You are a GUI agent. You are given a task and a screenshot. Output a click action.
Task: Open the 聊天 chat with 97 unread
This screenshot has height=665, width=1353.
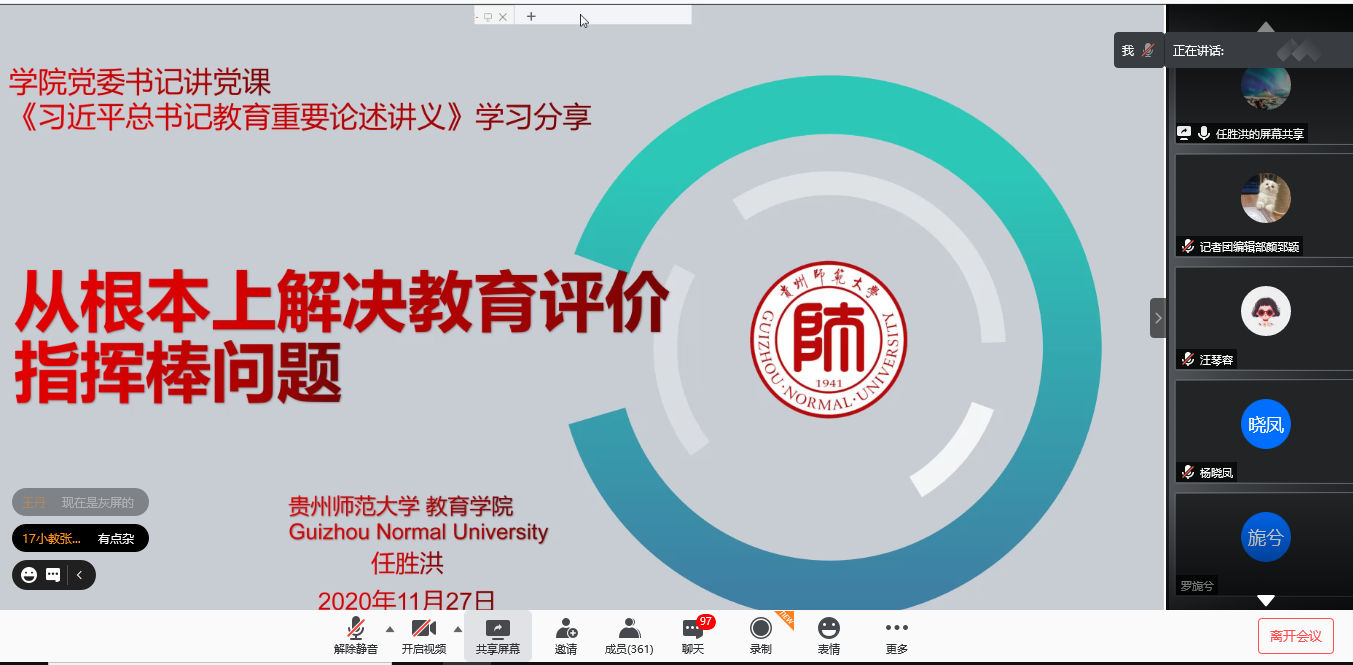[693, 635]
